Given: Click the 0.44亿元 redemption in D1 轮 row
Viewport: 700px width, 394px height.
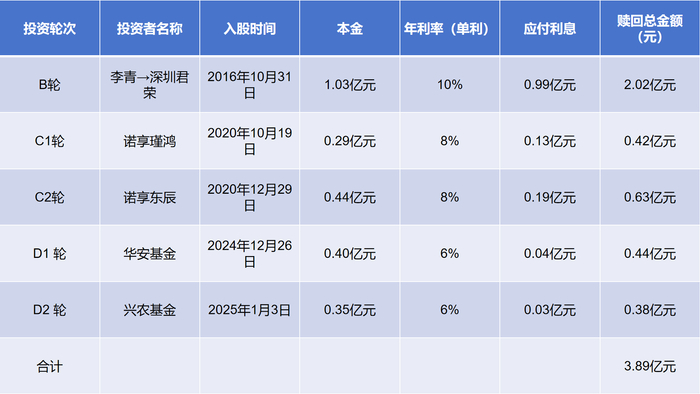Looking at the screenshot, I should point(650,253).
